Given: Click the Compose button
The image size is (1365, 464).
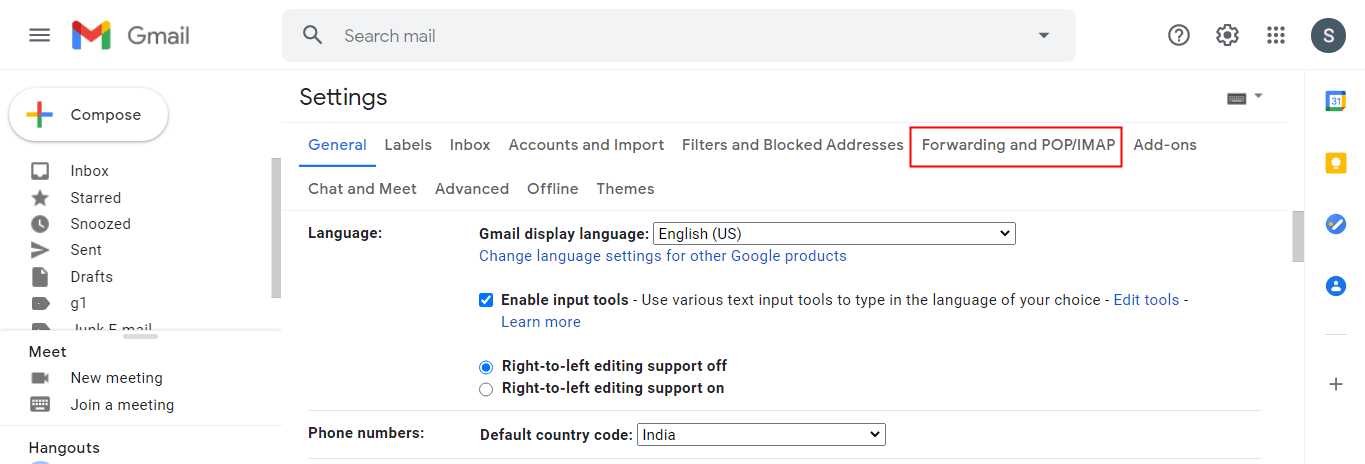Looking at the screenshot, I should pyautogui.click(x=89, y=115).
